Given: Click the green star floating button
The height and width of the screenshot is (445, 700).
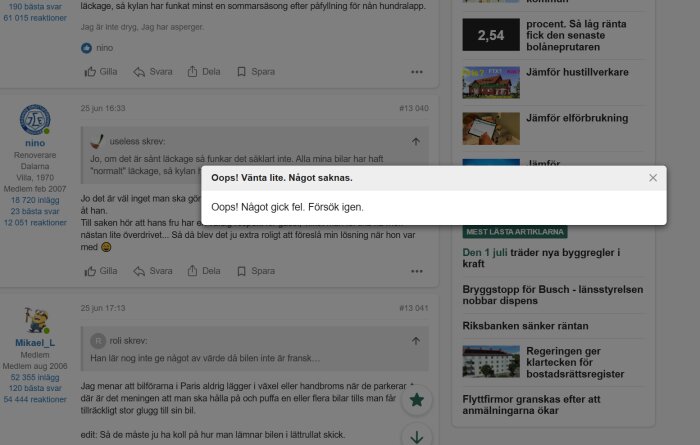Looking at the screenshot, I should point(417,400).
